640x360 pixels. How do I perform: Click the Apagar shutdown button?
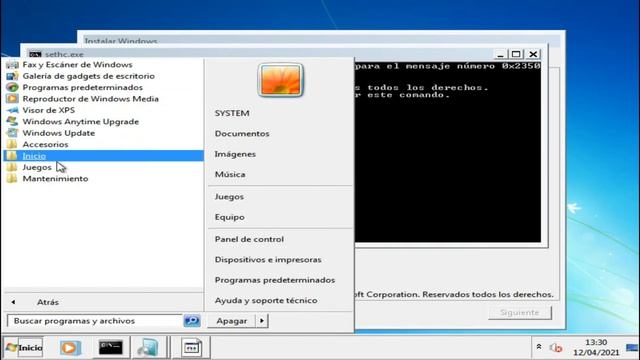(231, 321)
